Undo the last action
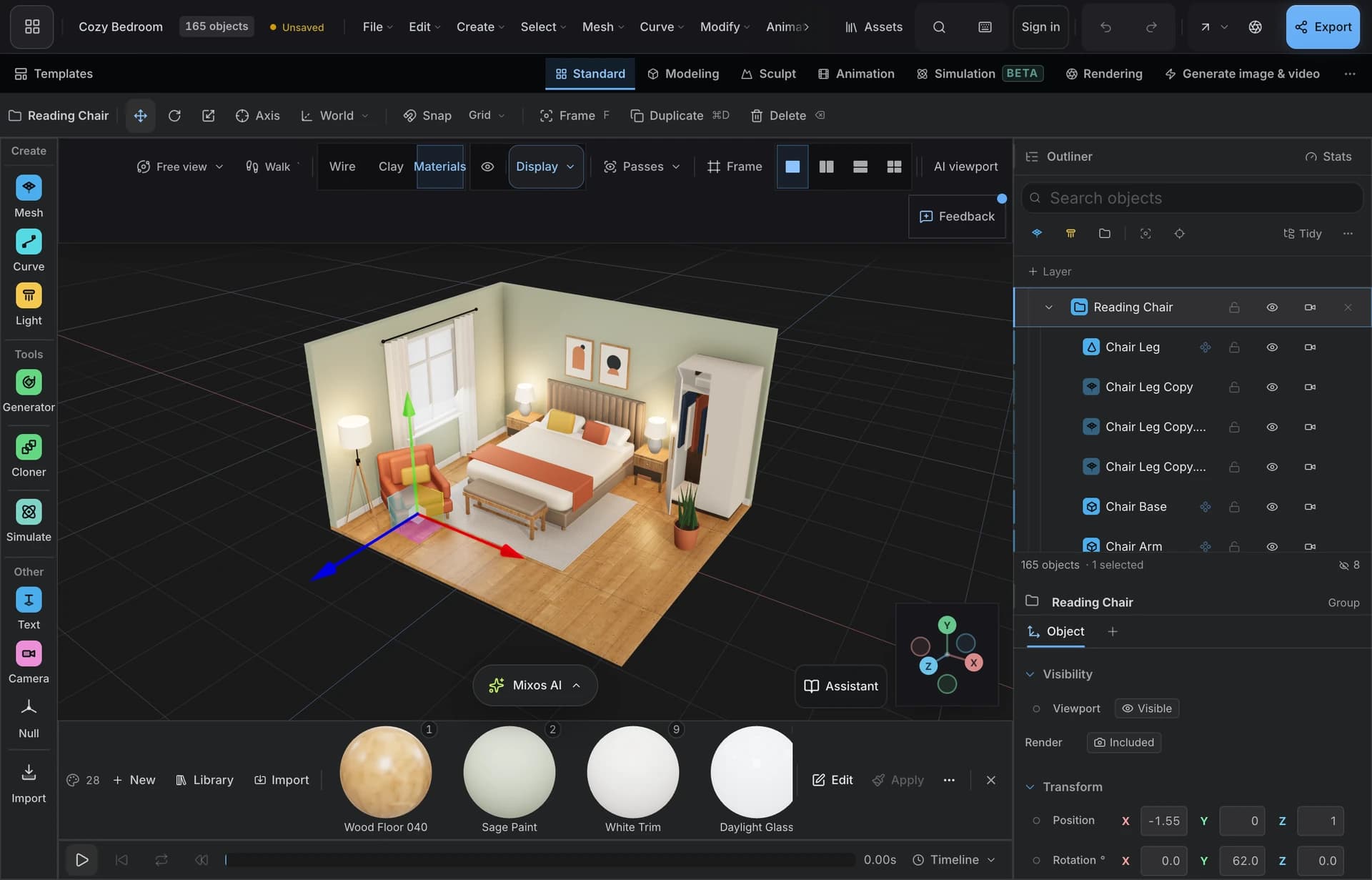The width and height of the screenshot is (1372, 880). [1105, 27]
